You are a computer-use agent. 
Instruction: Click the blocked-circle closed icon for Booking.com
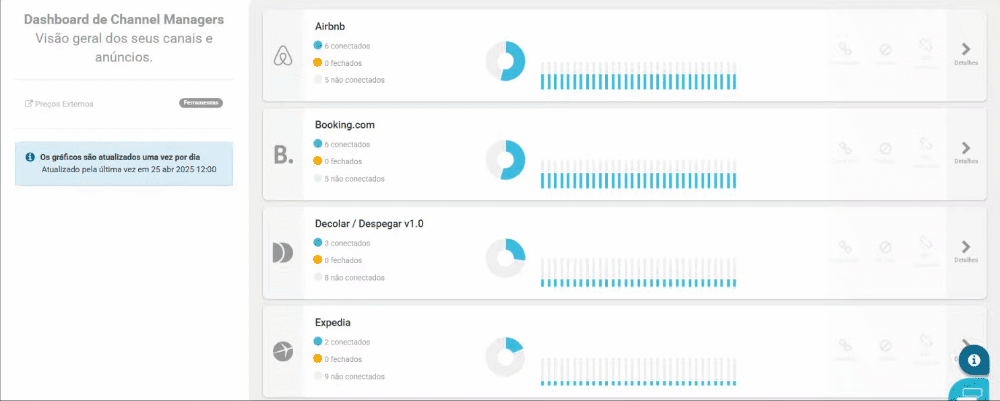tap(885, 148)
